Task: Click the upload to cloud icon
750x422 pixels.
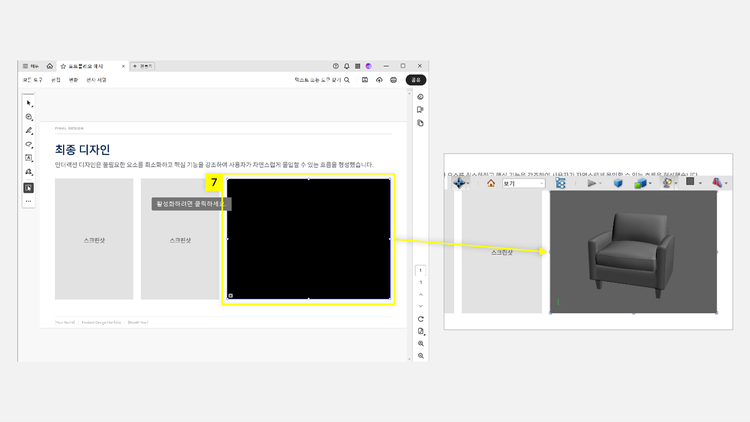Action: point(379,80)
